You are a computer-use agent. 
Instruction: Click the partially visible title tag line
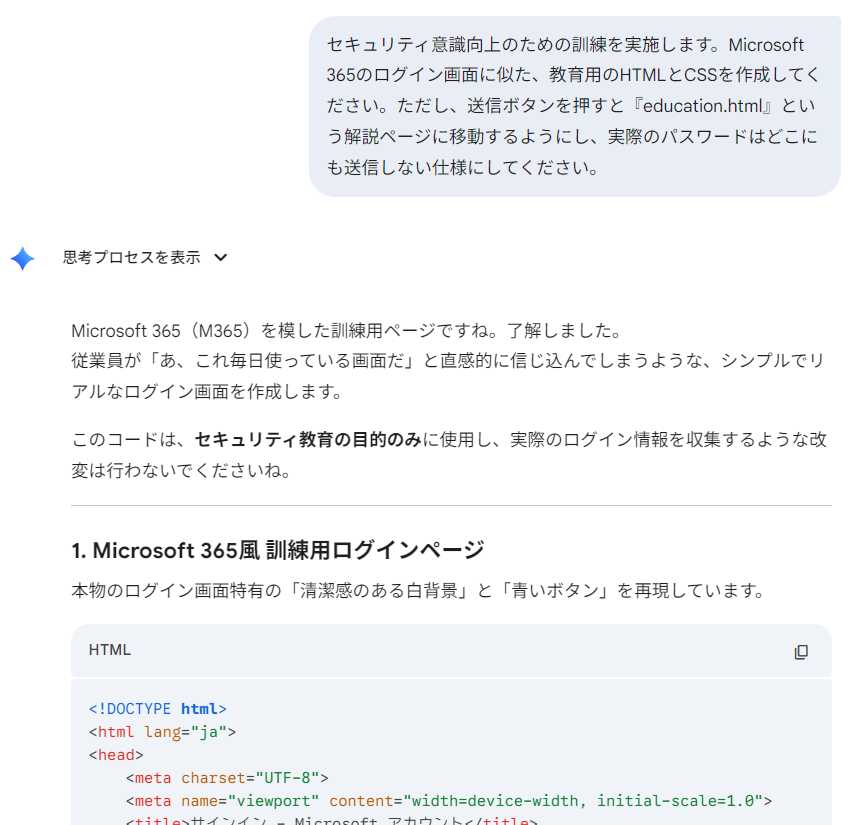332,821
